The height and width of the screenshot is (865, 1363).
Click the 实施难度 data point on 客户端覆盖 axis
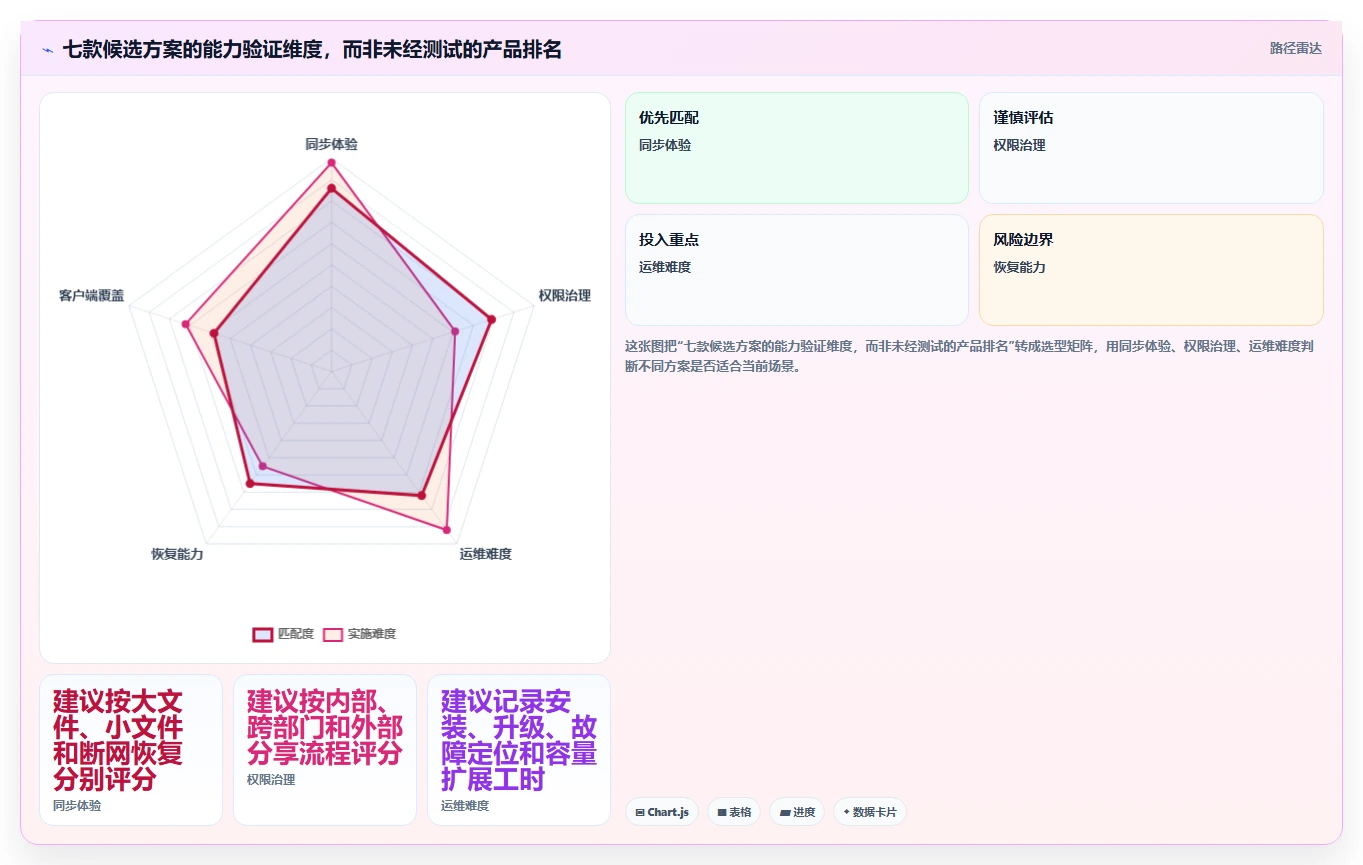click(185, 324)
